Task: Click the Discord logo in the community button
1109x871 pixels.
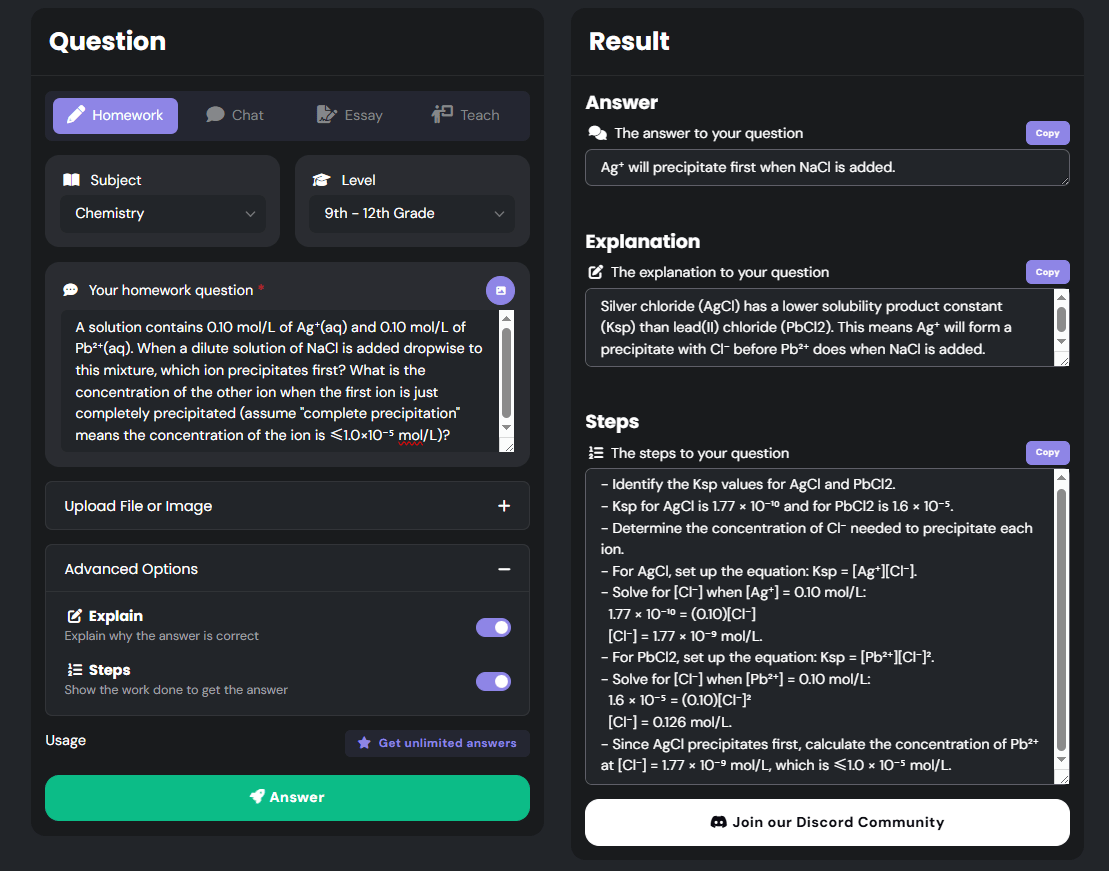Action: 719,821
